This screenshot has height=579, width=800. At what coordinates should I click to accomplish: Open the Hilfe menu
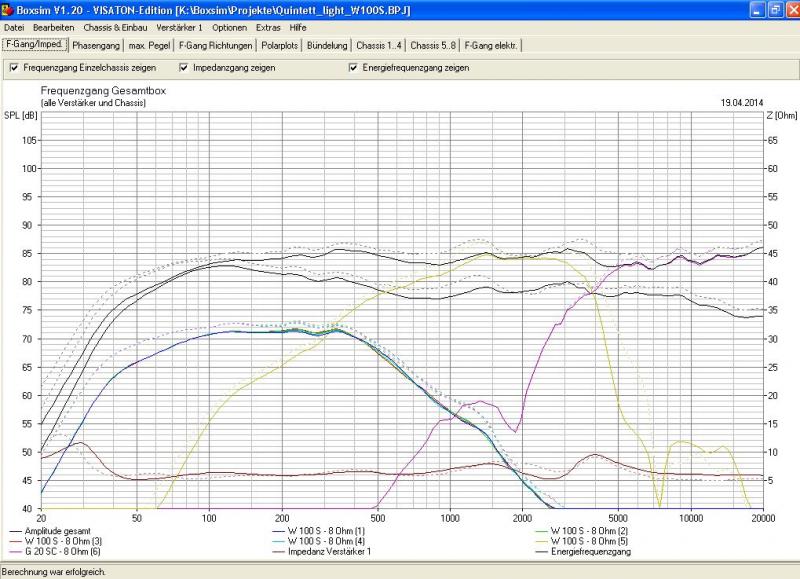(x=298, y=27)
